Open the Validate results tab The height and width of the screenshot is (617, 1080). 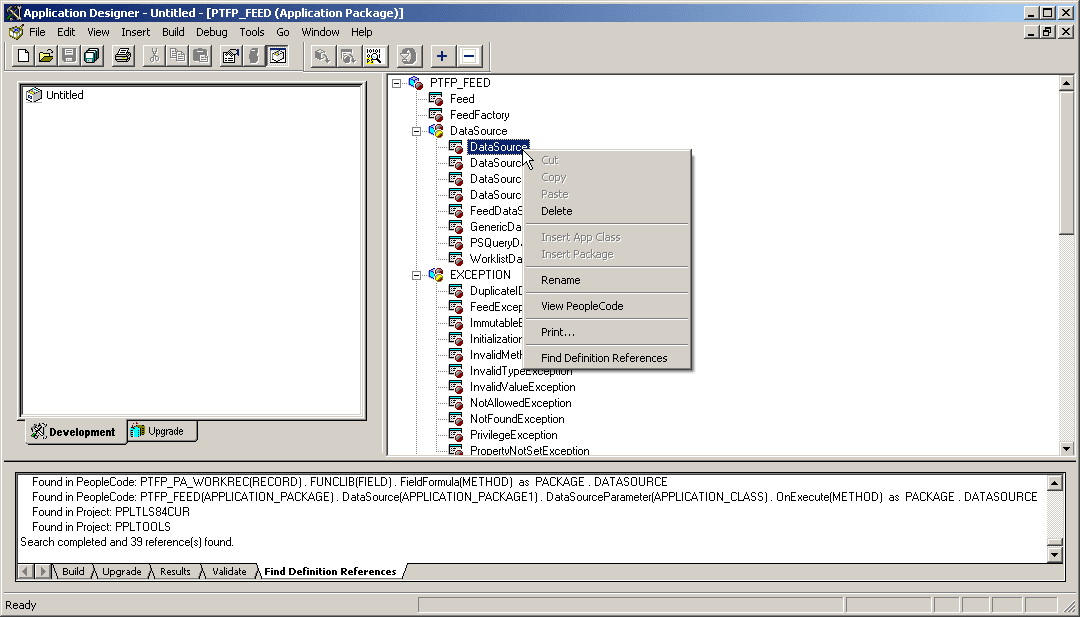(228, 571)
